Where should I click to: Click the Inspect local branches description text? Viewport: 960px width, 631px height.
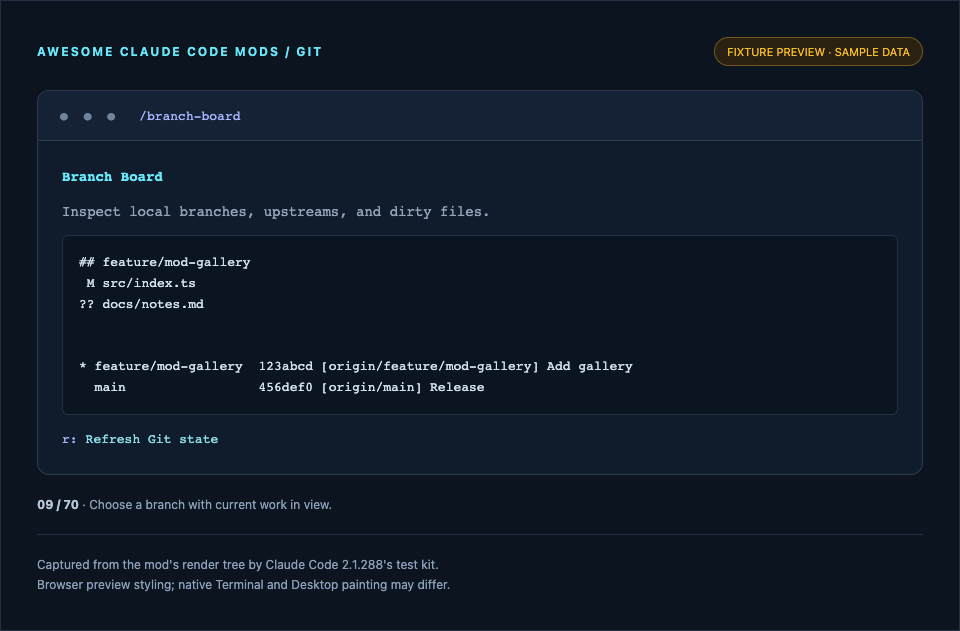pyautogui.click(x=276, y=212)
